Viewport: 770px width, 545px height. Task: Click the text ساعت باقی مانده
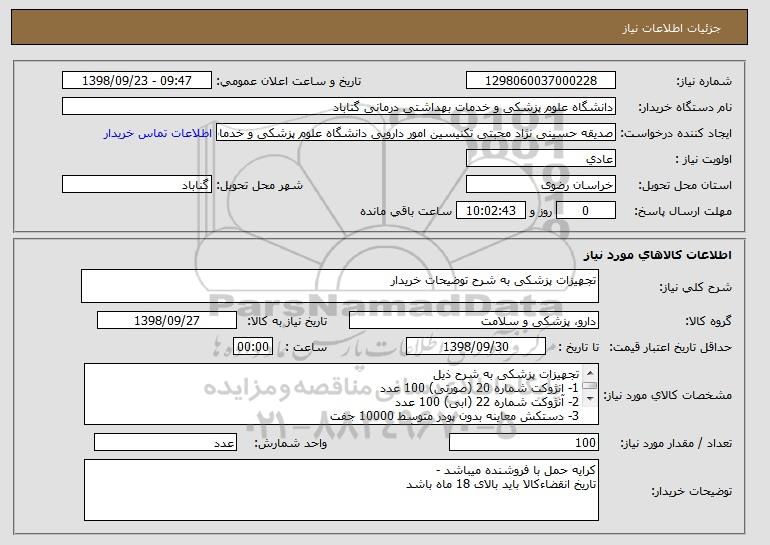406,211
